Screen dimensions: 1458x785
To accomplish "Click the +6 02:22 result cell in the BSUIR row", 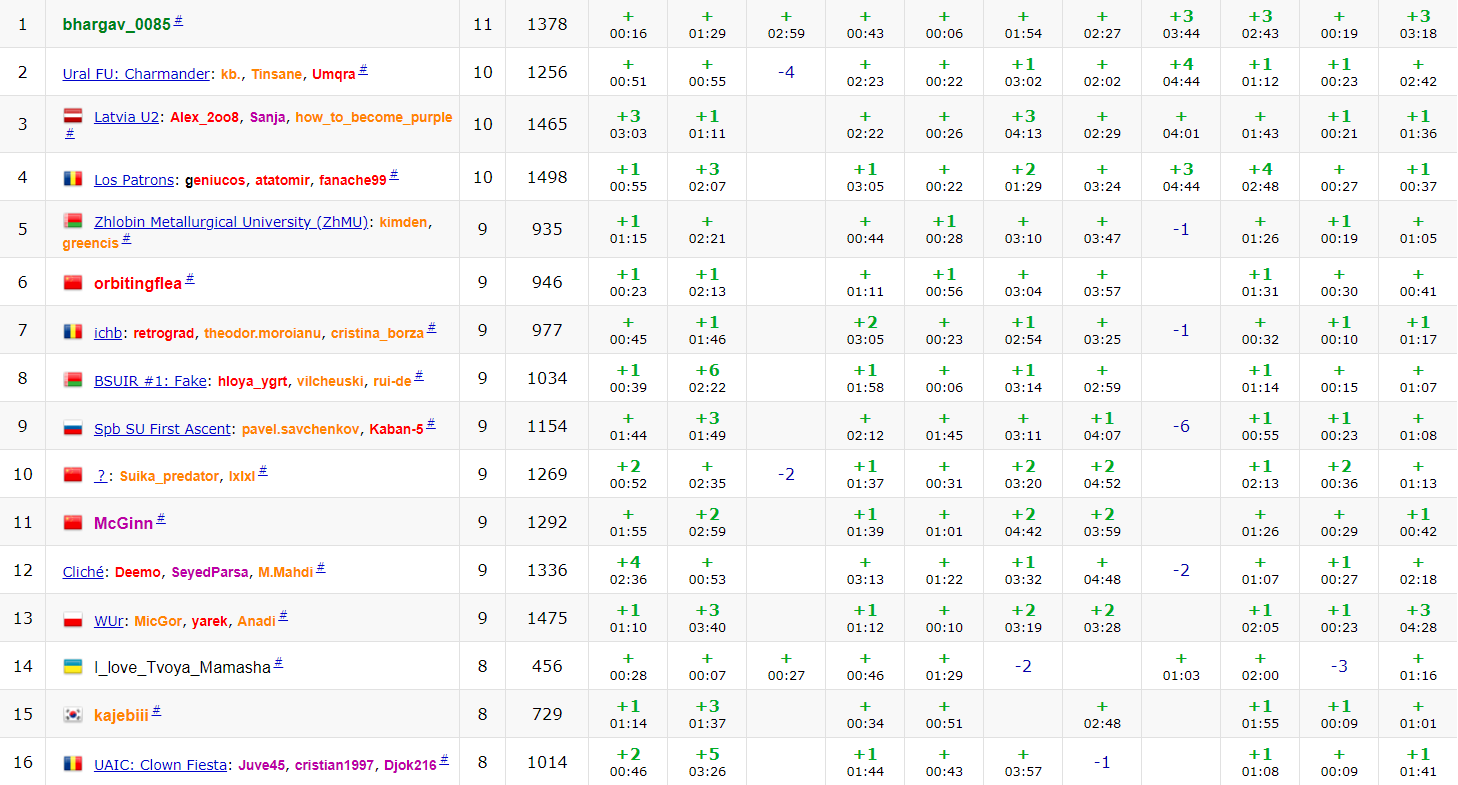I will coord(707,378).
